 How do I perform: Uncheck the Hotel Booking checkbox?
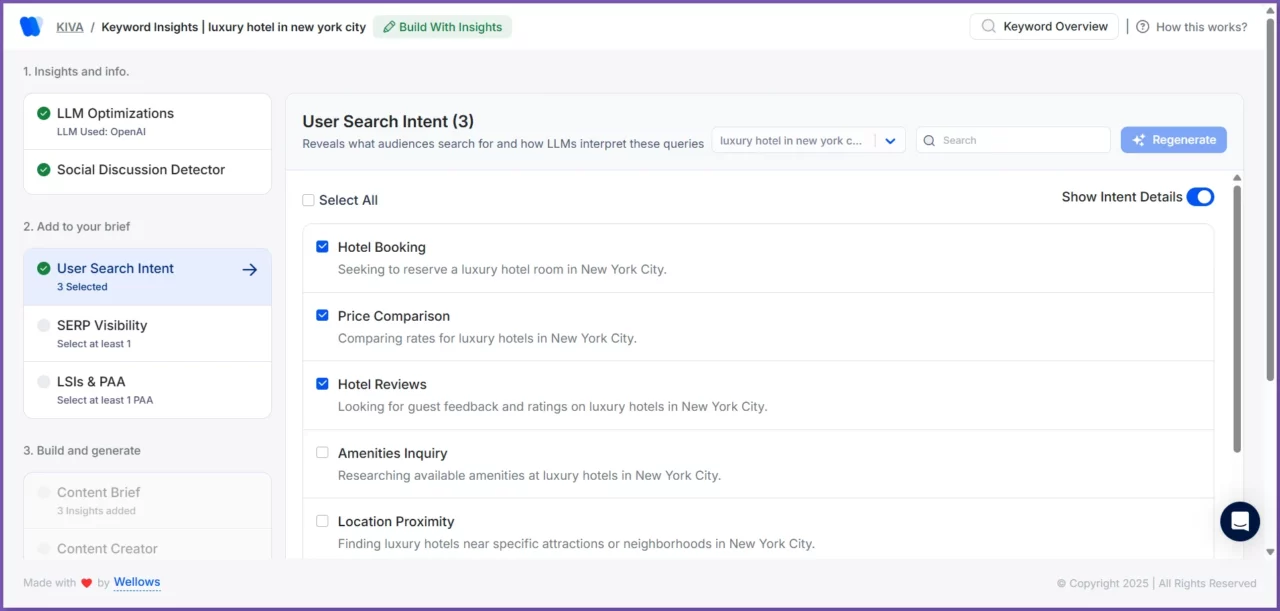pos(322,247)
